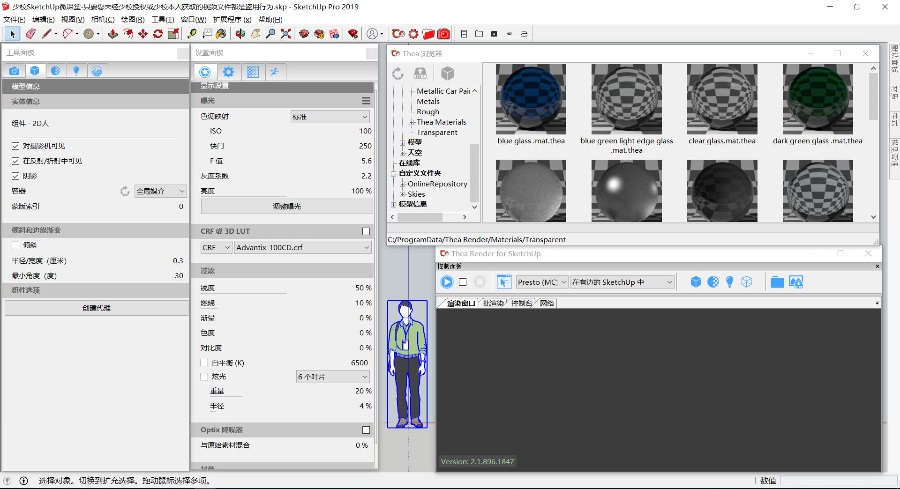
Task: Enable the glare checkbox in the Settings panel
Action: (204, 377)
